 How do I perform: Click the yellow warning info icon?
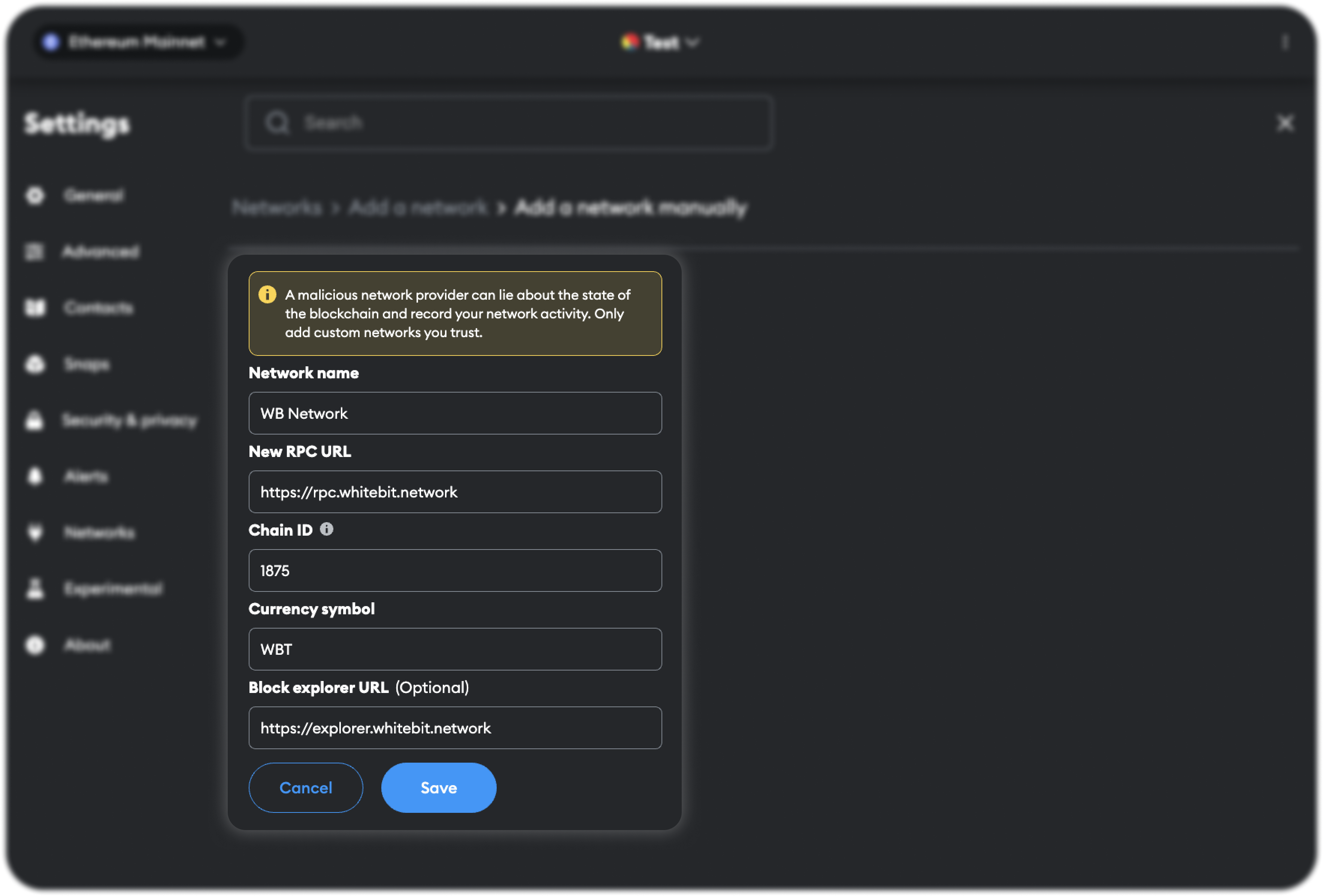pyautogui.click(x=267, y=294)
